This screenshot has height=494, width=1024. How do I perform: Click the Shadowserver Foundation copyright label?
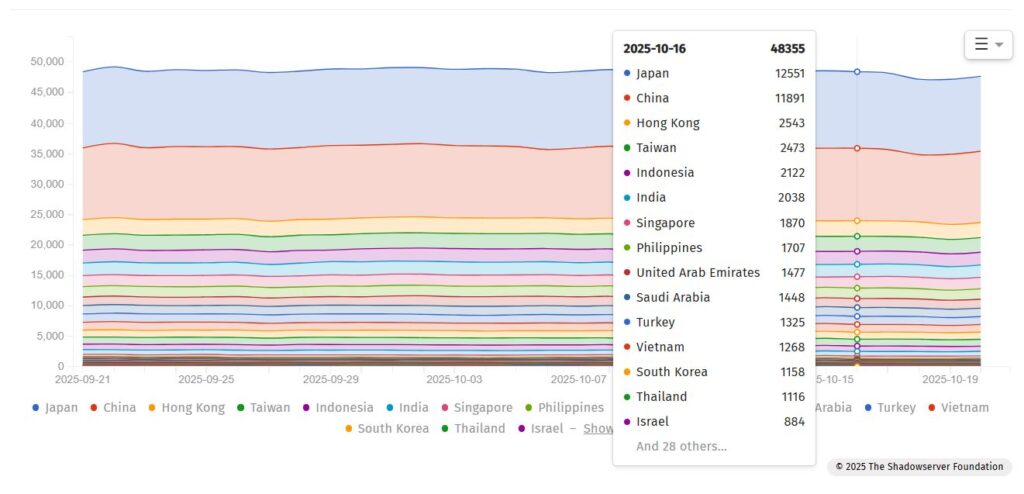(x=918, y=467)
